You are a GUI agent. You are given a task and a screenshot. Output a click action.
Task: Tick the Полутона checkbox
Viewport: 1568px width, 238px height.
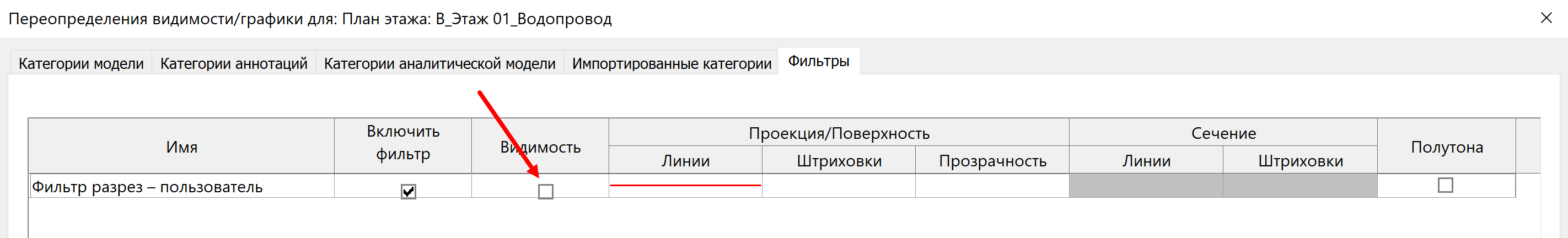[x=1446, y=185]
